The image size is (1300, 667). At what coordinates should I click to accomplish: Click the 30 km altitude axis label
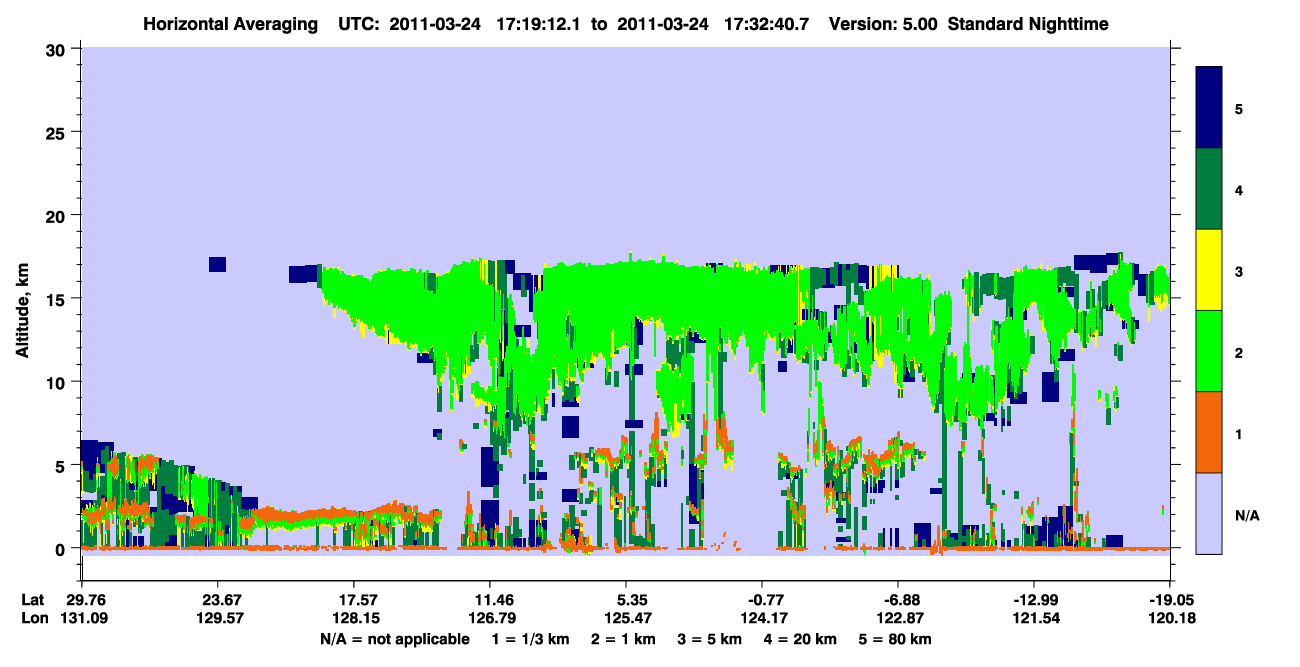[57, 49]
